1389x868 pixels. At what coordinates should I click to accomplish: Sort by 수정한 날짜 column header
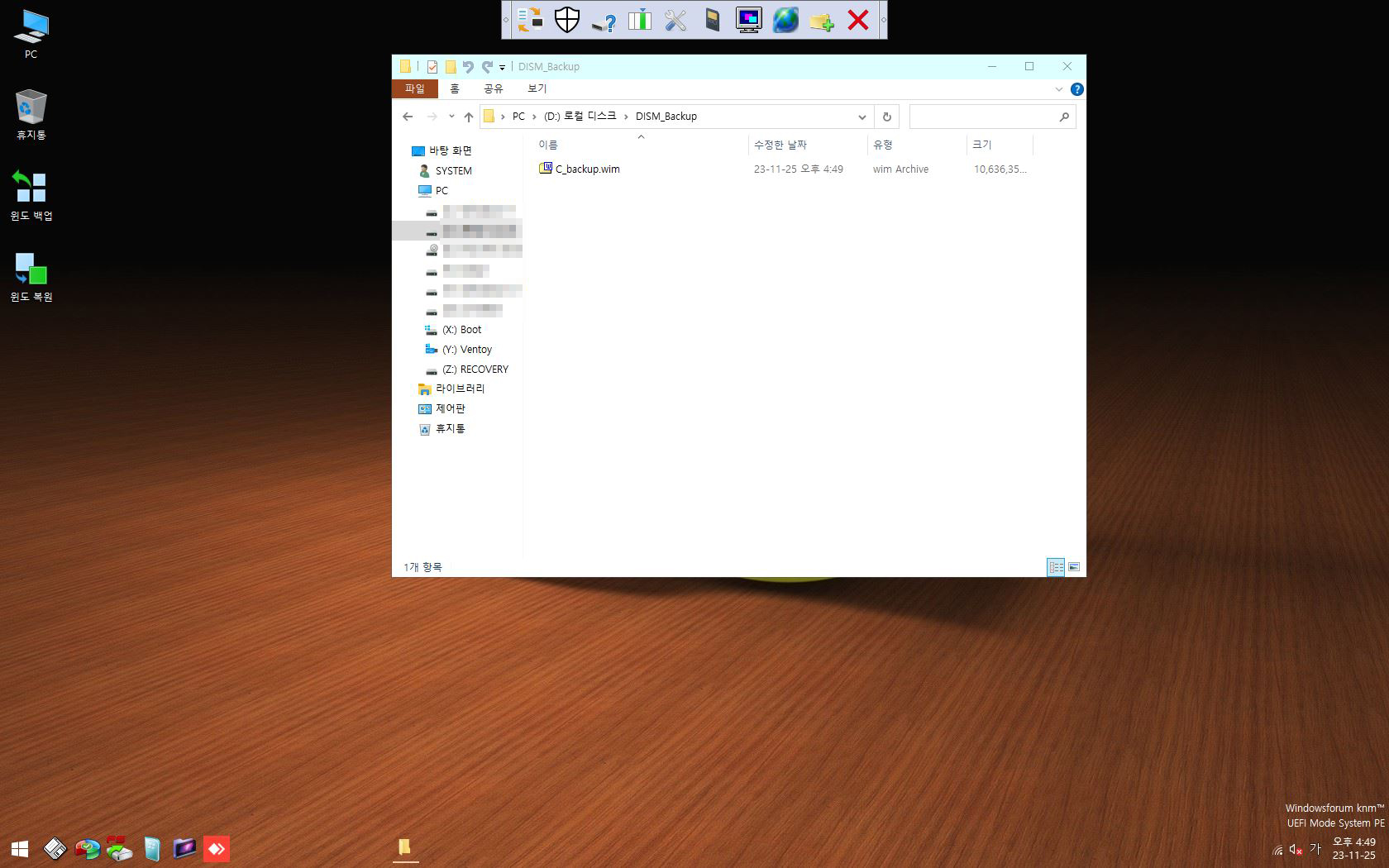pyautogui.click(x=808, y=145)
